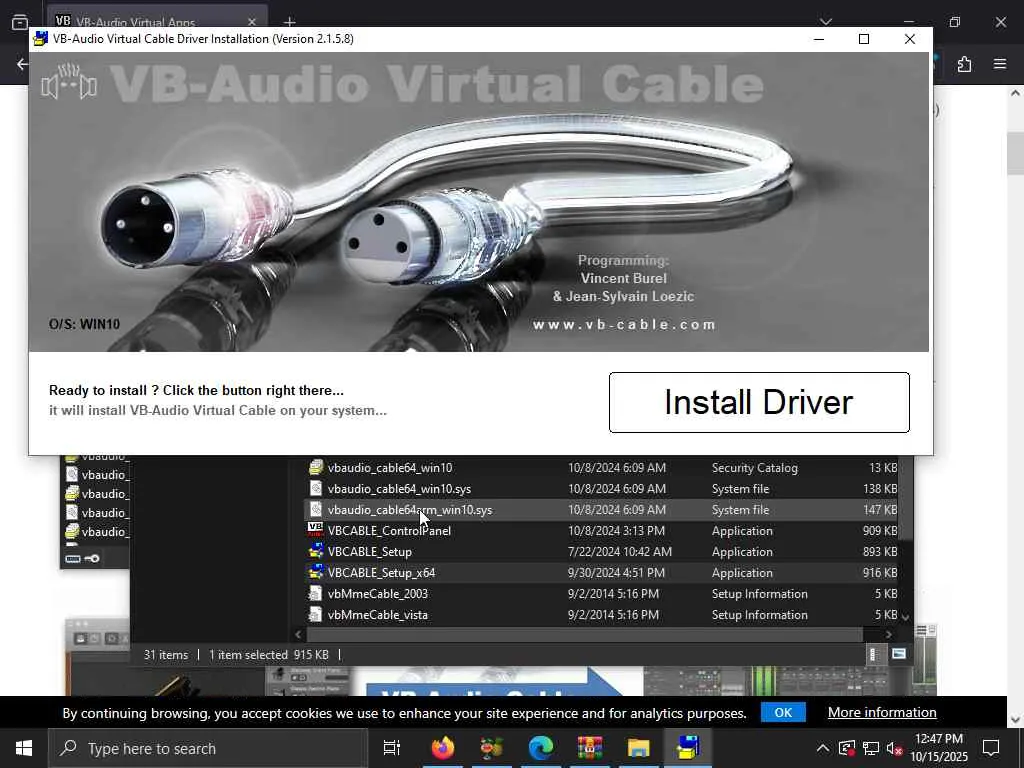Switch Explorer to large icons view

click(899, 654)
